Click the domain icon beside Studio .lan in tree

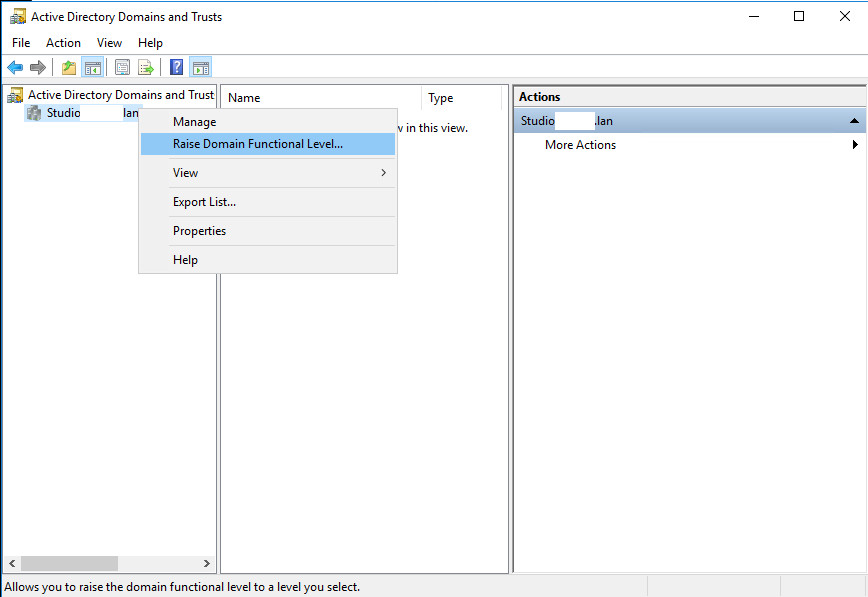tap(34, 113)
